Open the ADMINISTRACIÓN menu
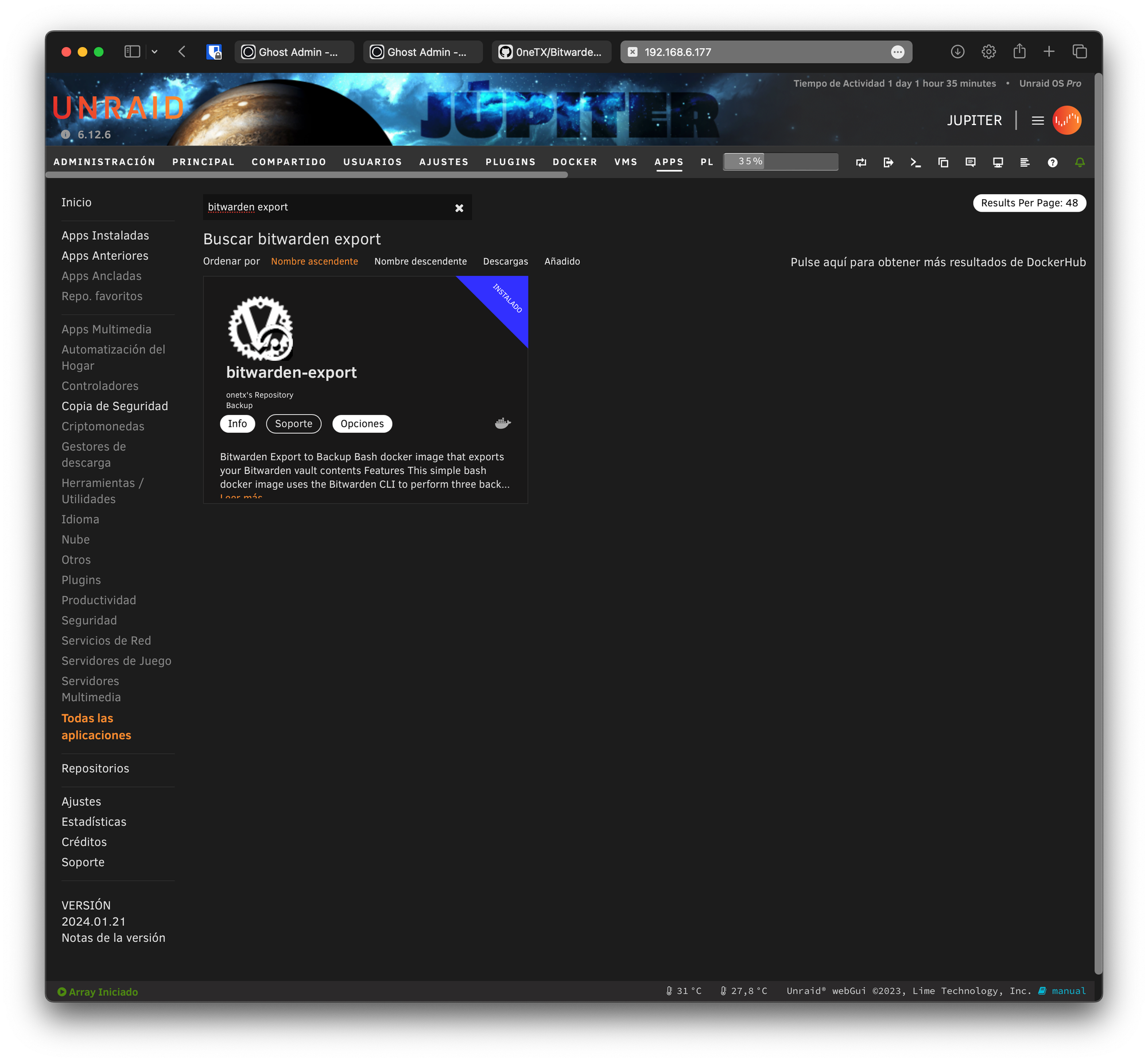Image resolution: width=1148 pixels, height=1062 pixels. pyautogui.click(x=104, y=162)
